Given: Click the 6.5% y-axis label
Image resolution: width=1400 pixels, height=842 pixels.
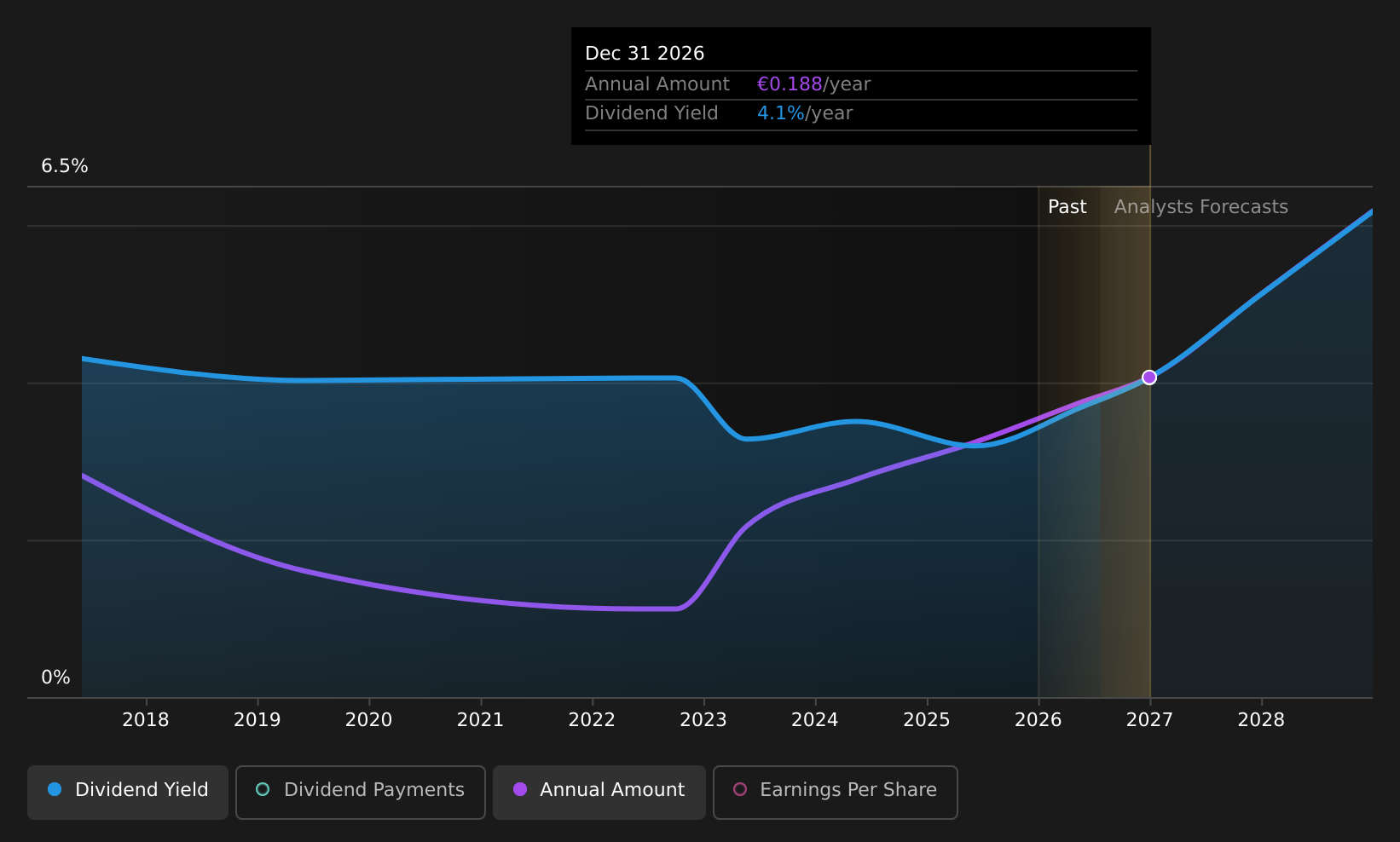Looking at the screenshot, I should [65, 166].
